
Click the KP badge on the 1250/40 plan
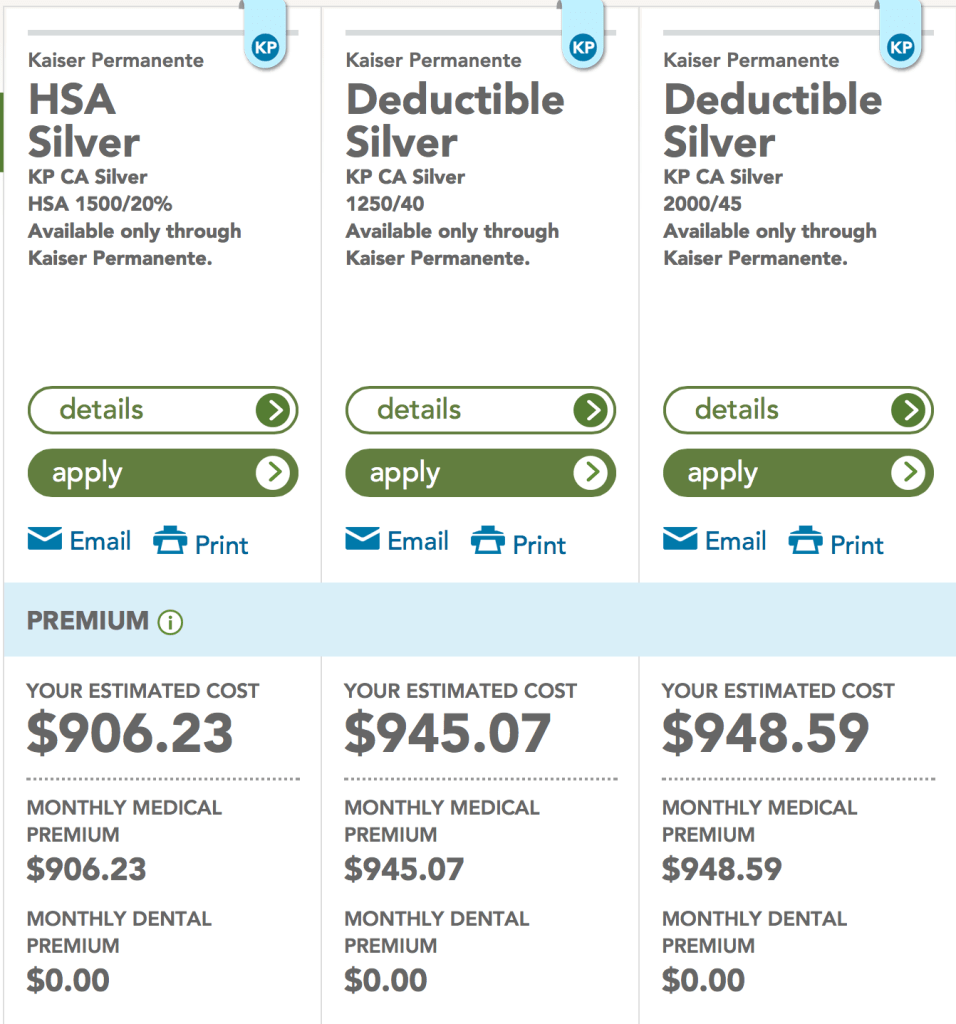[x=582, y=47]
